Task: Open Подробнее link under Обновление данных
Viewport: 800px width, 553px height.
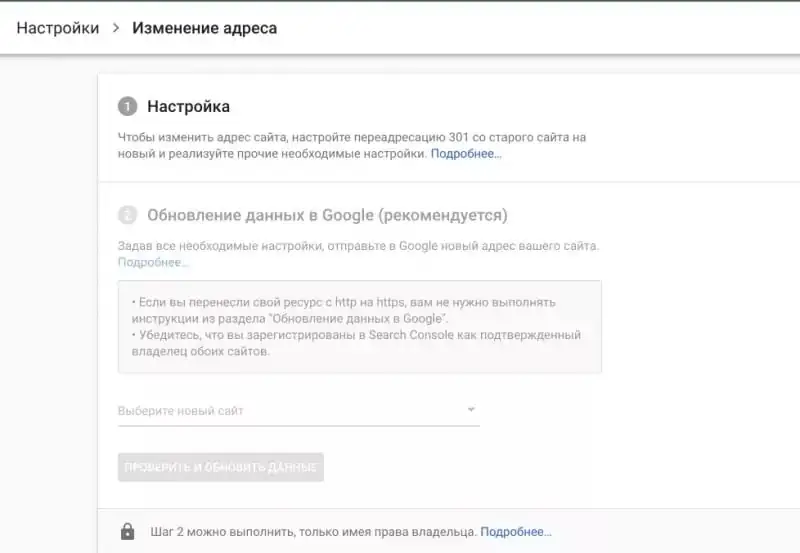Action: [153, 262]
